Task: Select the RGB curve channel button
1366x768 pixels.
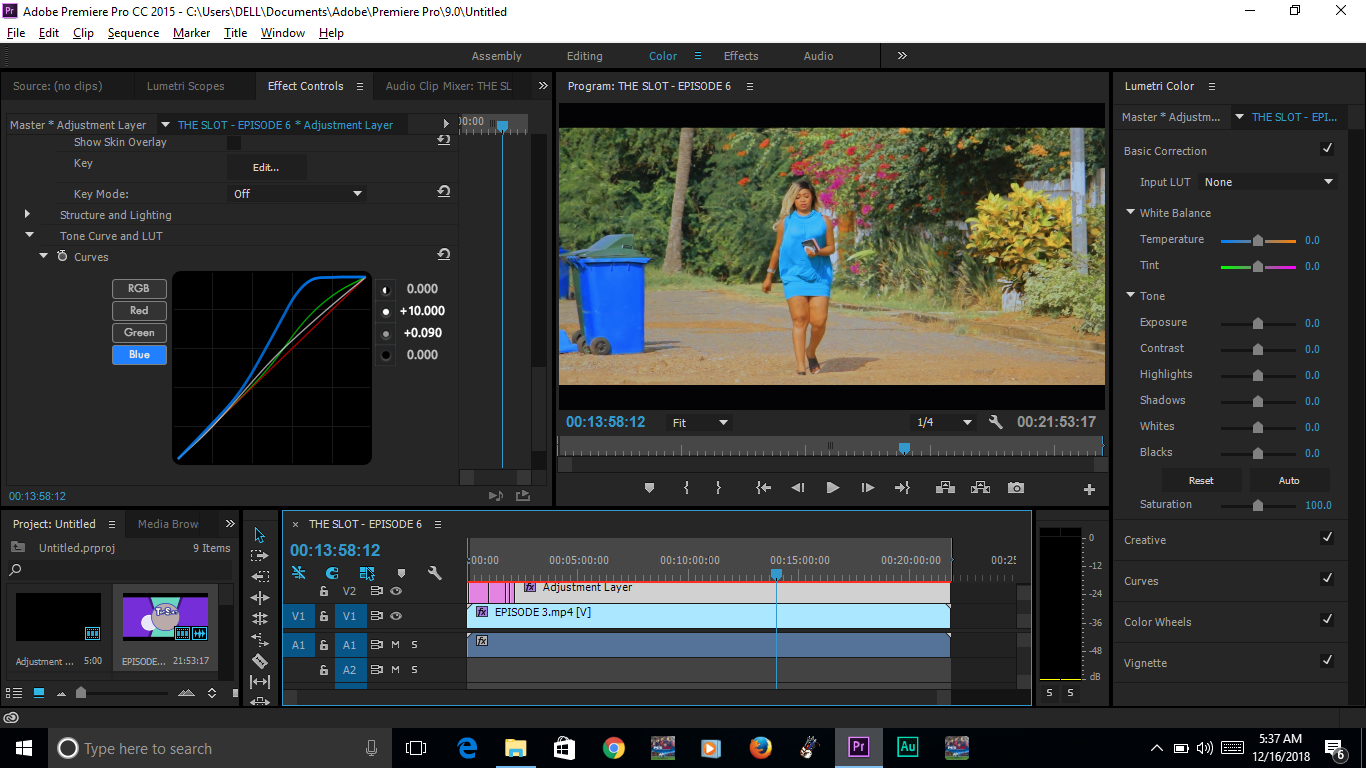Action: [139, 288]
